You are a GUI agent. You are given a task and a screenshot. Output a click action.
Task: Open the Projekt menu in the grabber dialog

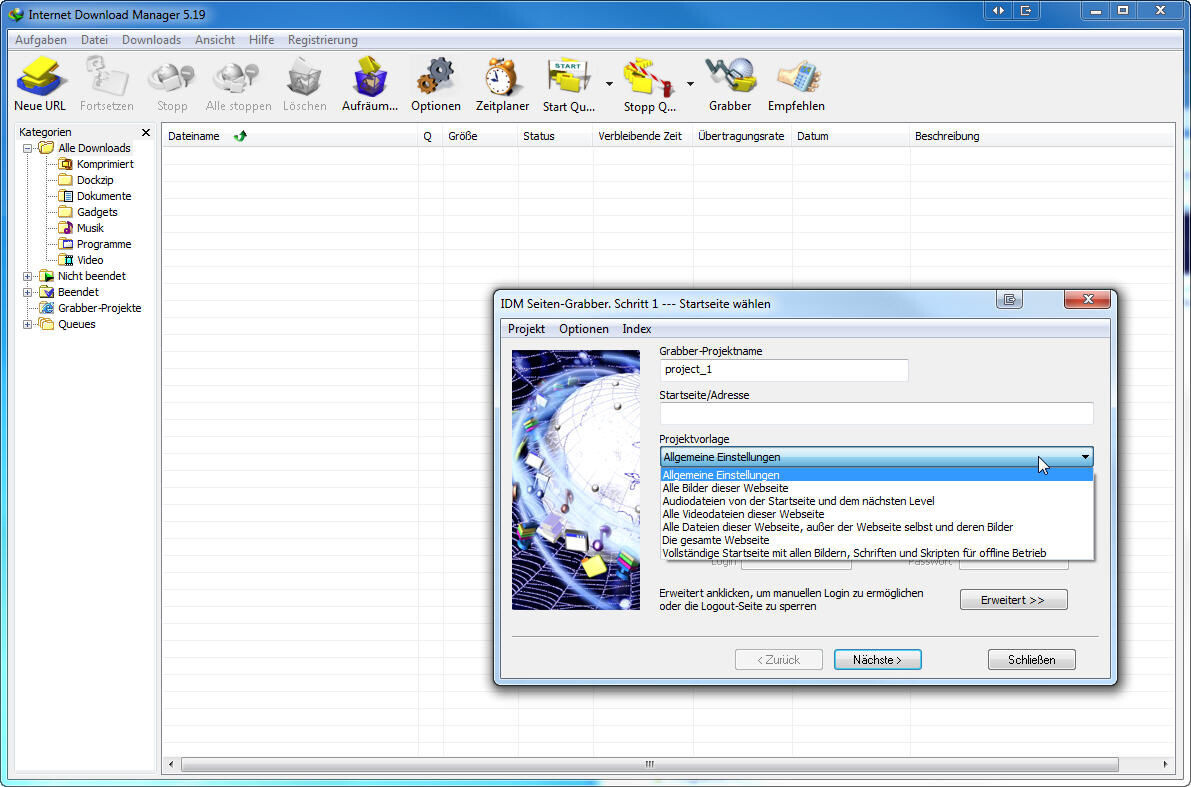[526, 328]
